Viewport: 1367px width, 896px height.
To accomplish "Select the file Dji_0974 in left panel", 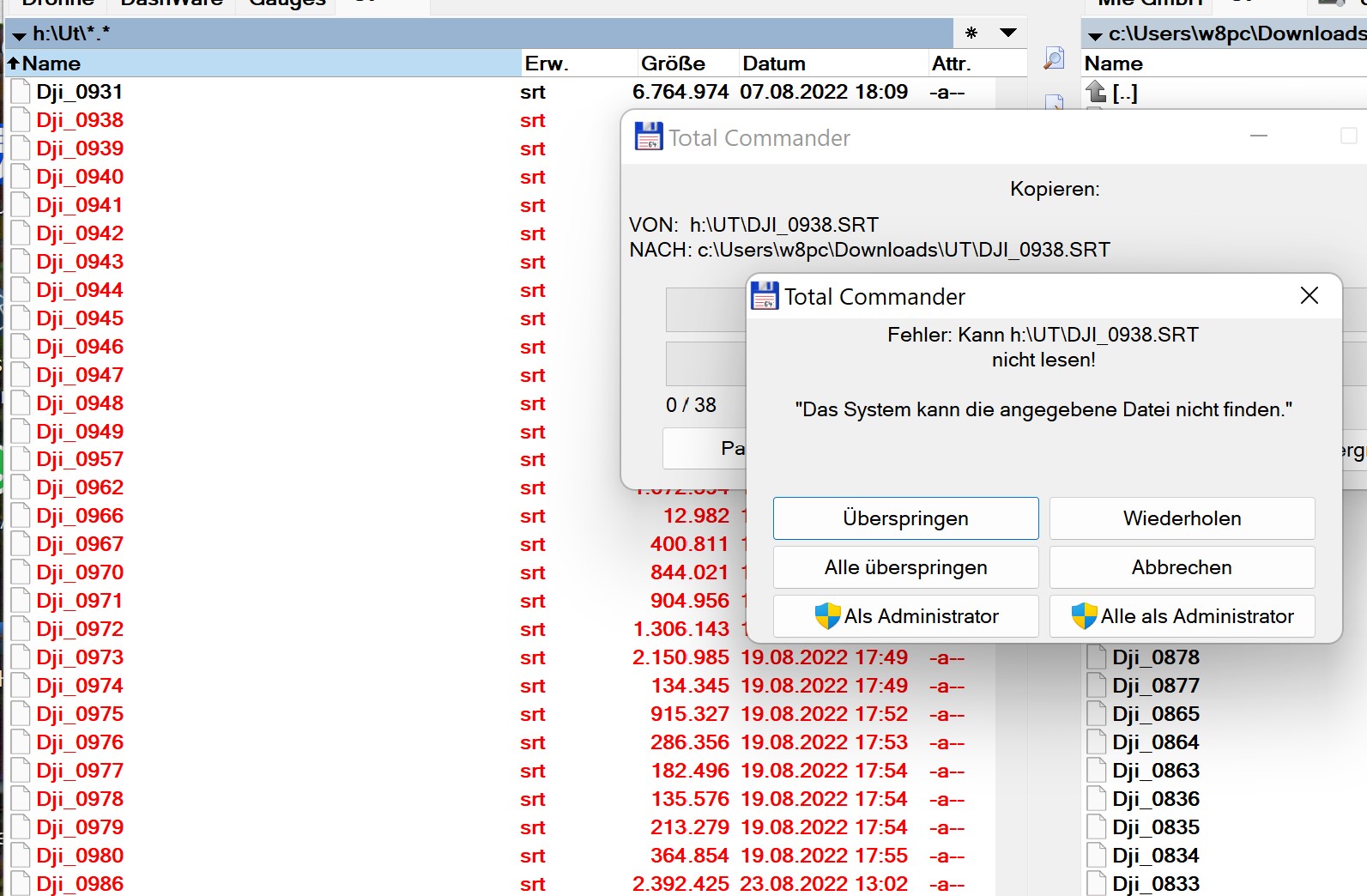I will pos(80,686).
